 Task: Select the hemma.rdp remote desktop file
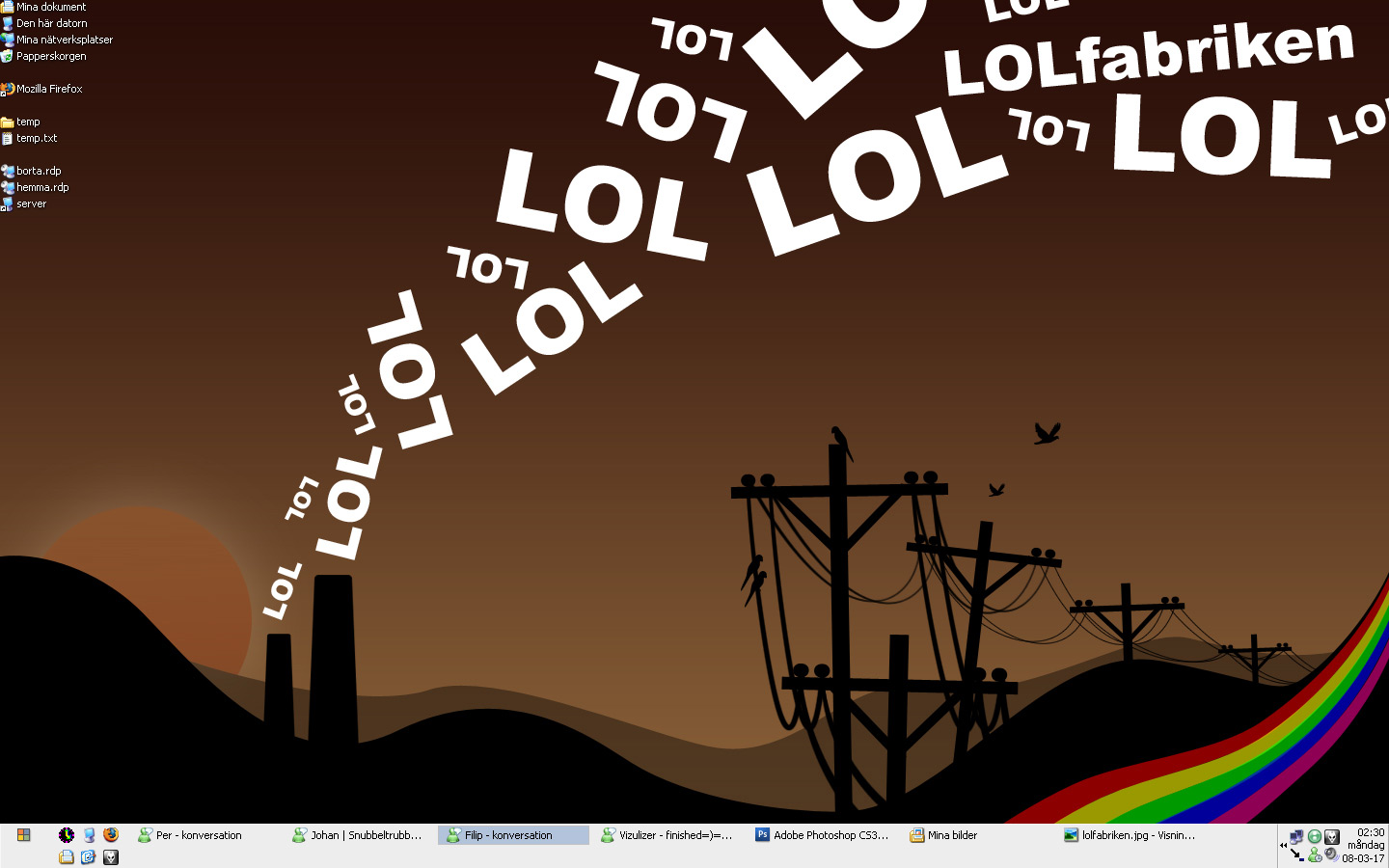(x=35, y=187)
